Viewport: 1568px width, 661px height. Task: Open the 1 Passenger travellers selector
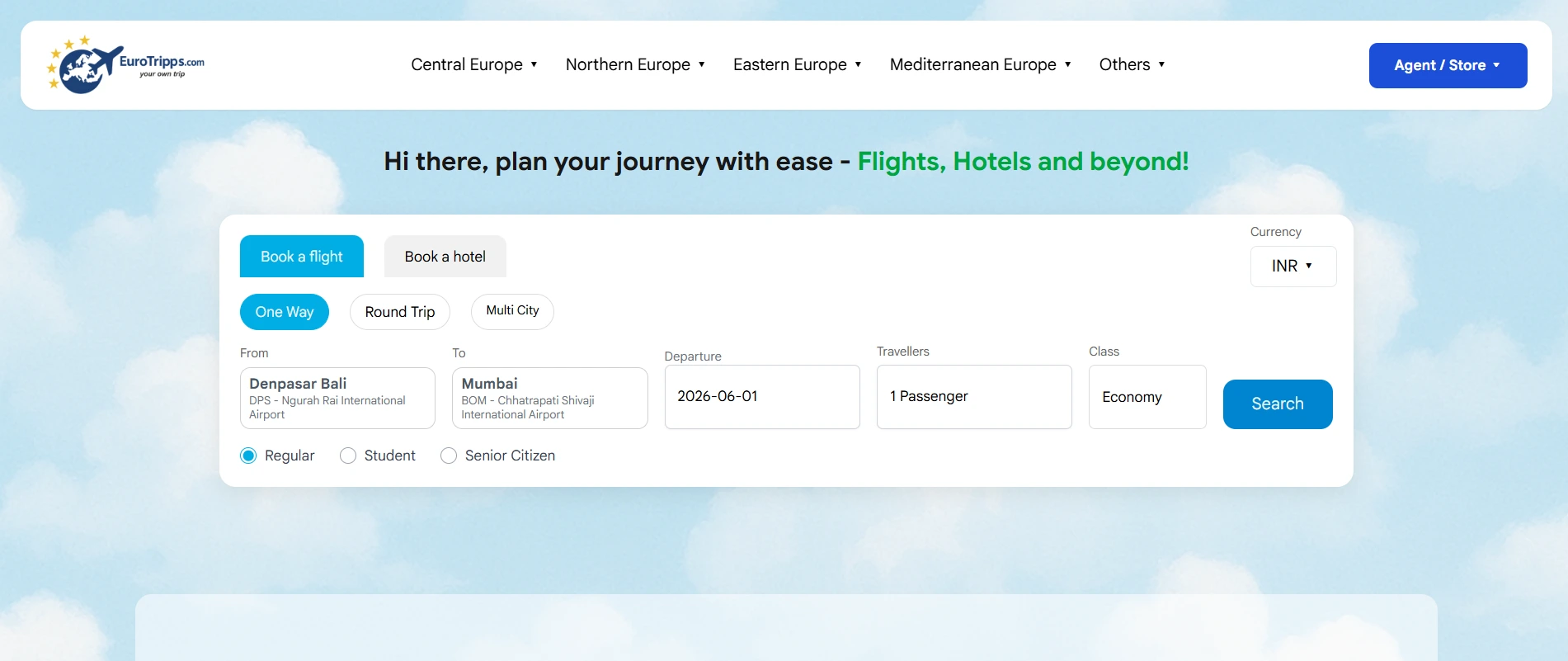974,397
